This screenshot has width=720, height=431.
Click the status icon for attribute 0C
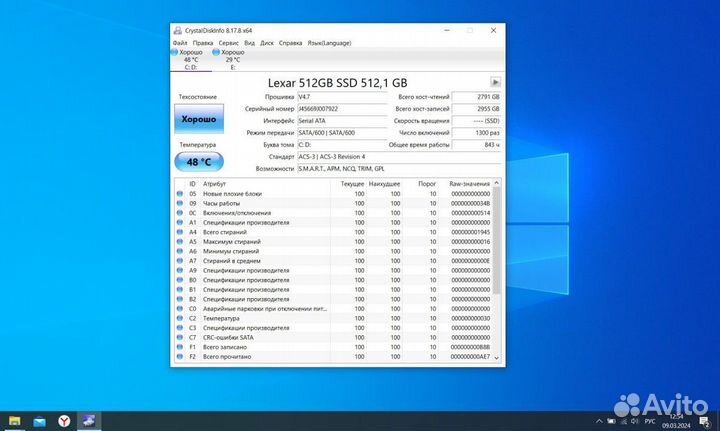click(x=180, y=213)
